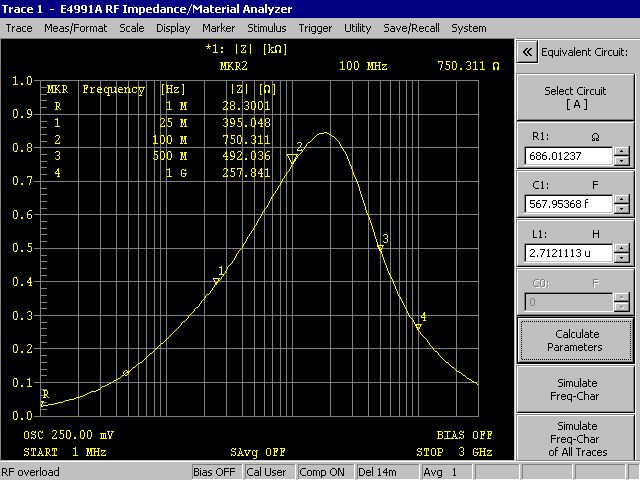This screenshot has height=480, width=640.
Task: Increase L1 value with up arrow
Action: point(622,249)
